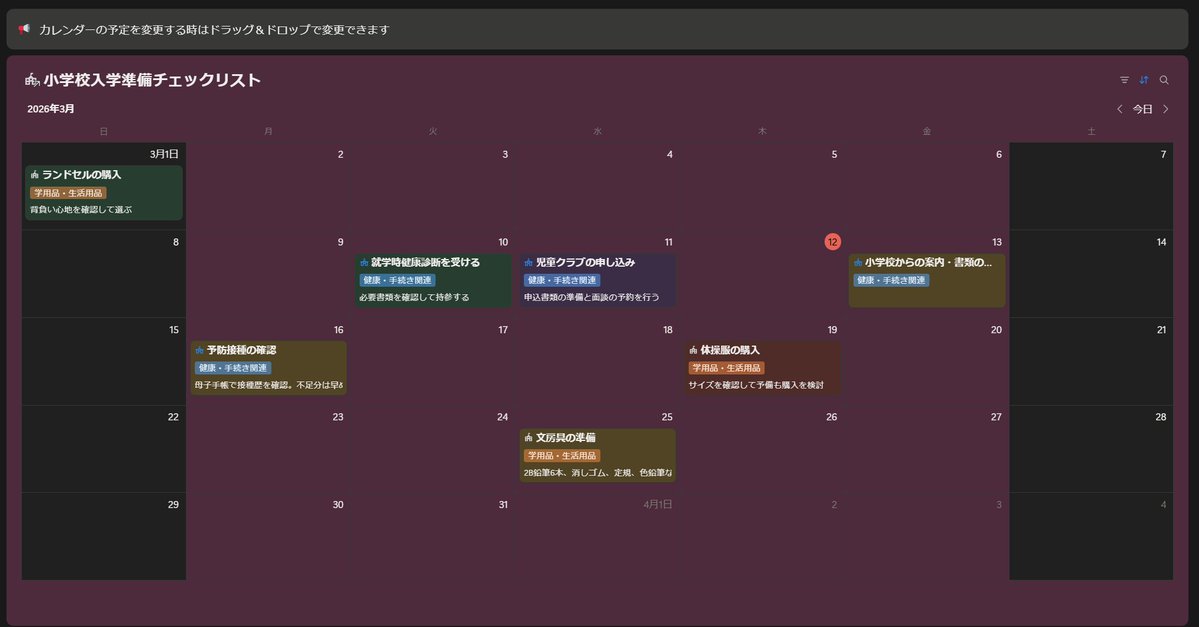Jump to 今日 button

pos(1142,109)
